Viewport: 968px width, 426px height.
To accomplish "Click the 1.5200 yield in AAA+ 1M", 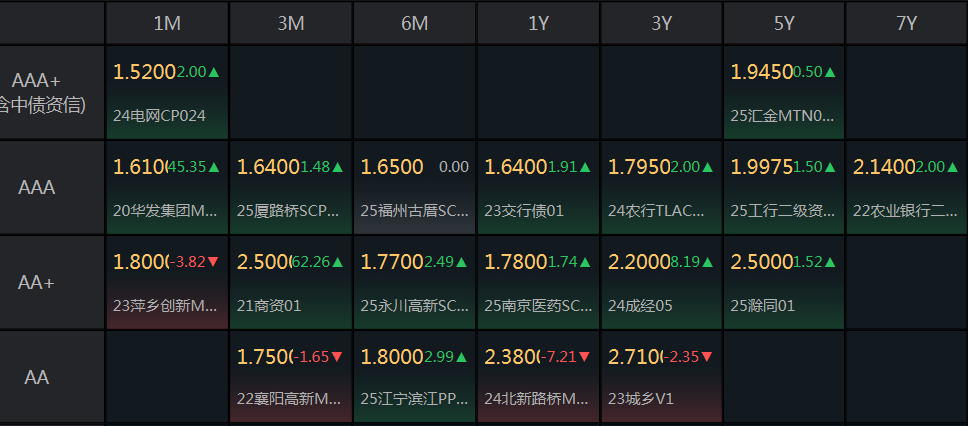I will (144, 72).
